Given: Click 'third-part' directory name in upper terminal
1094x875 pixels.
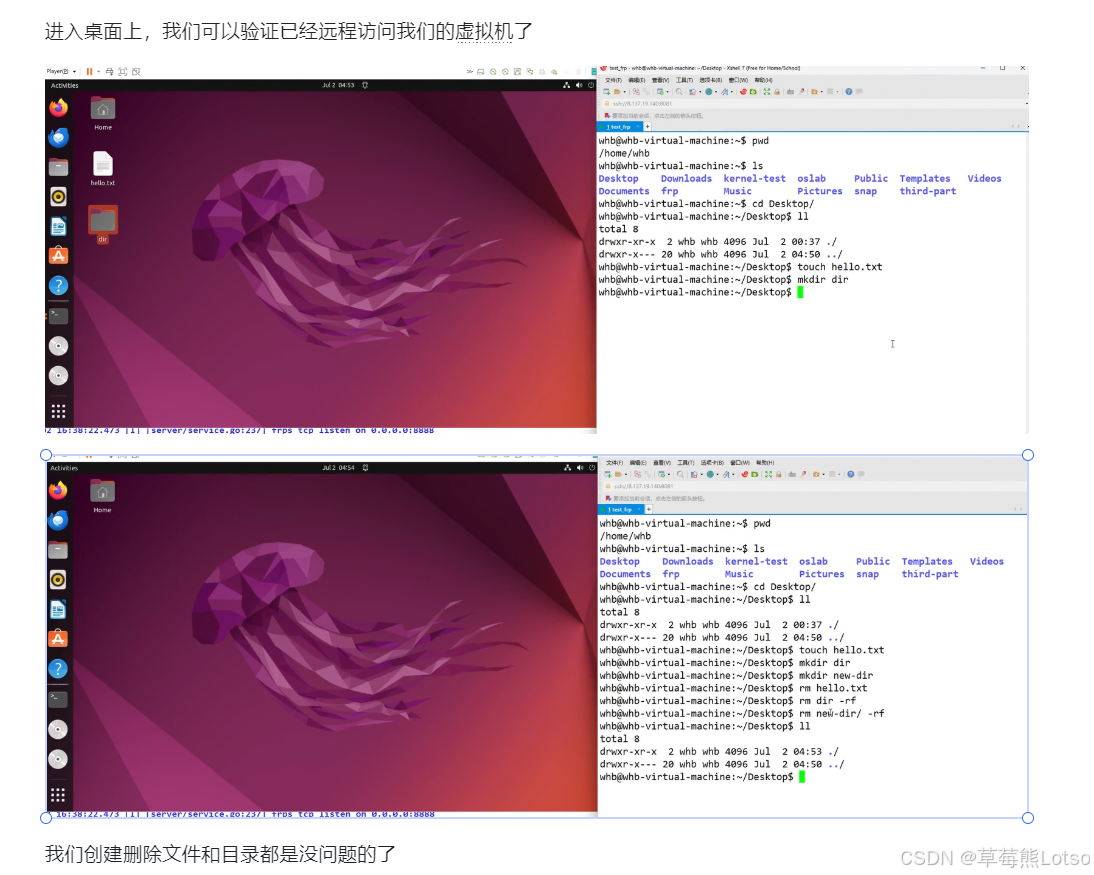Looking at the screenshot, I should [x=927, y=191].
